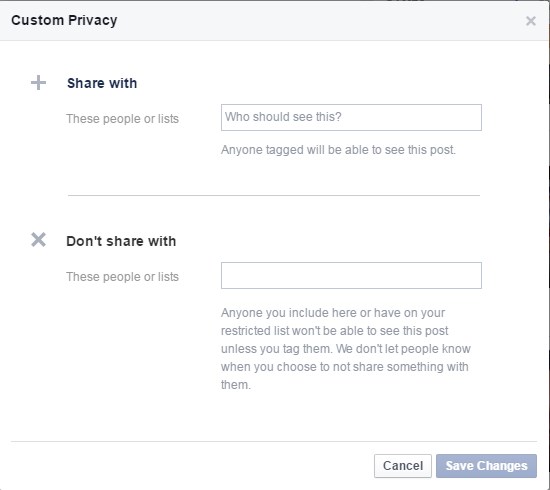Focus the empty Don't share with field

point(351,275)
